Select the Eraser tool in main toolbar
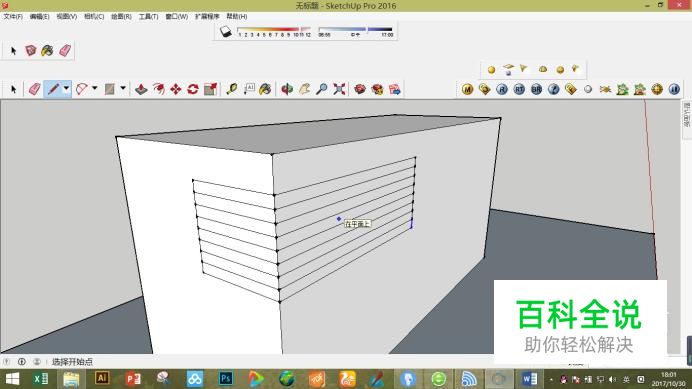Viewport: 692px width, 389px height. (x=34, y=89)
